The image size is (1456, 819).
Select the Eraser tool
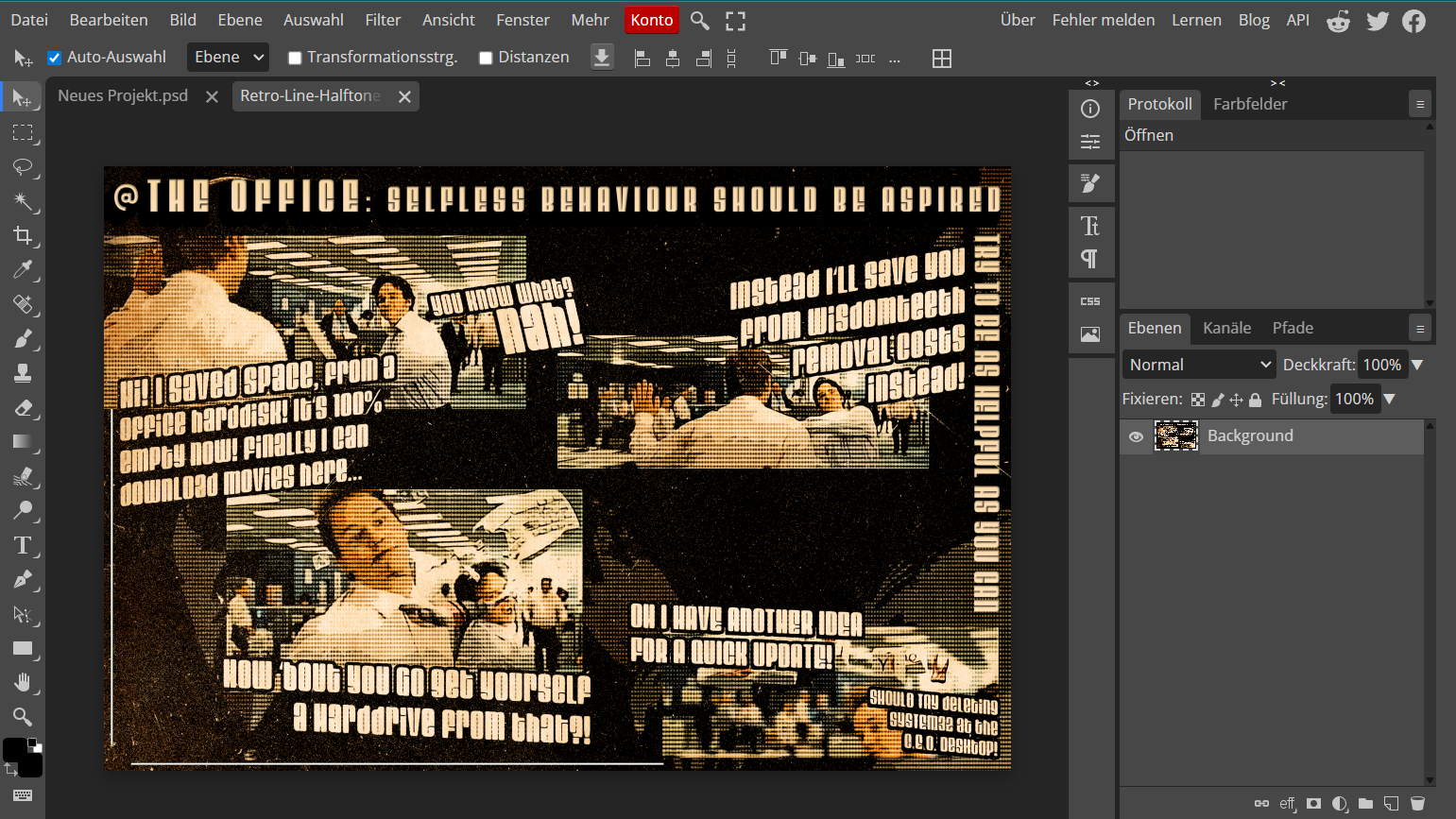coord(23,408)
